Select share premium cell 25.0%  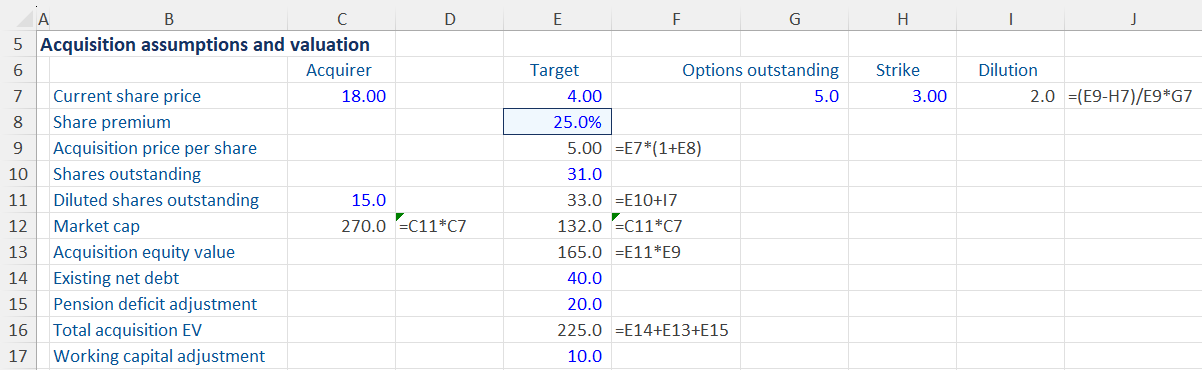click(557, 122)
